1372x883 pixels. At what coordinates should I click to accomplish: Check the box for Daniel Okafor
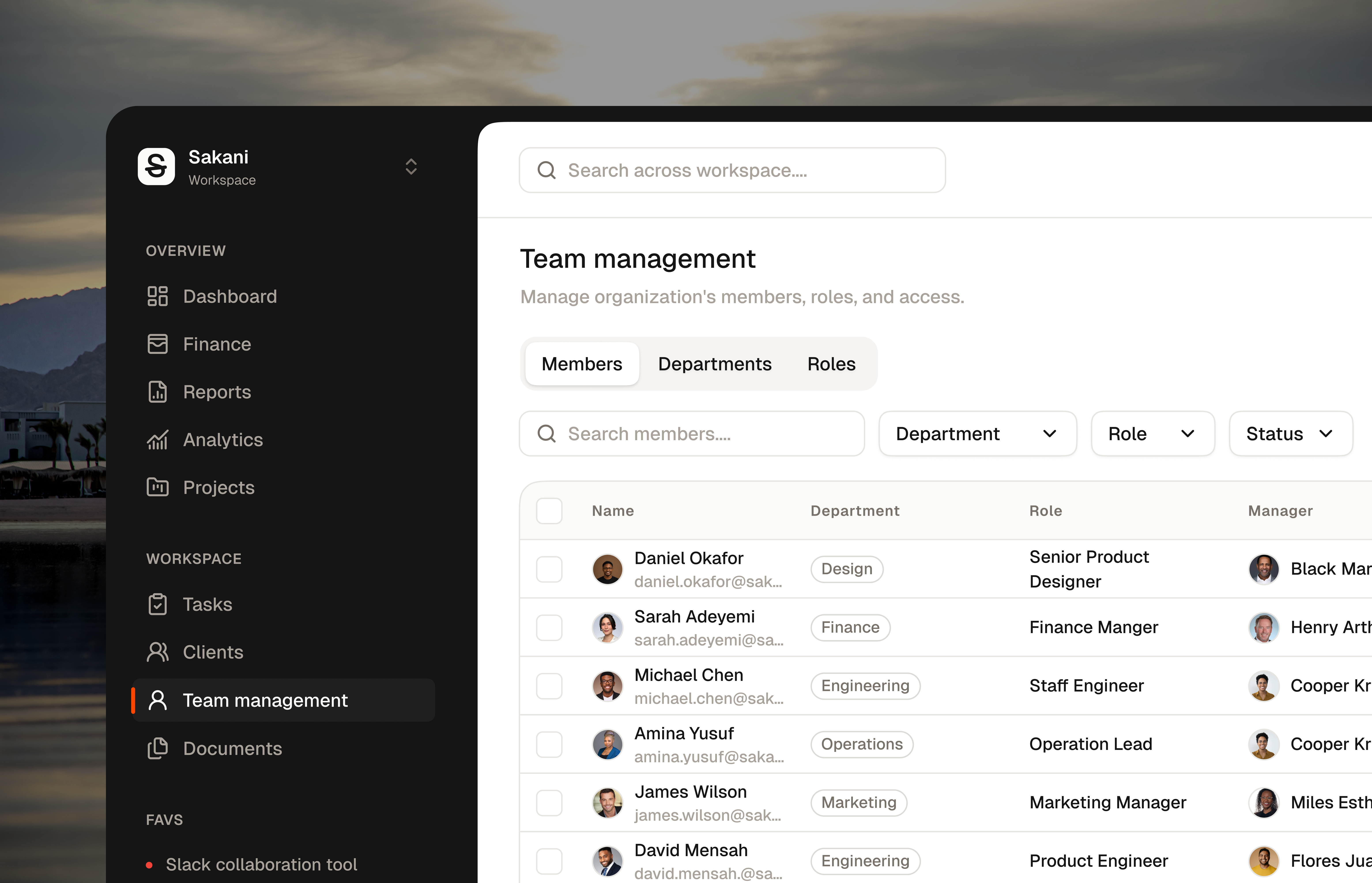pyautogui.click(x=549, y=569)
